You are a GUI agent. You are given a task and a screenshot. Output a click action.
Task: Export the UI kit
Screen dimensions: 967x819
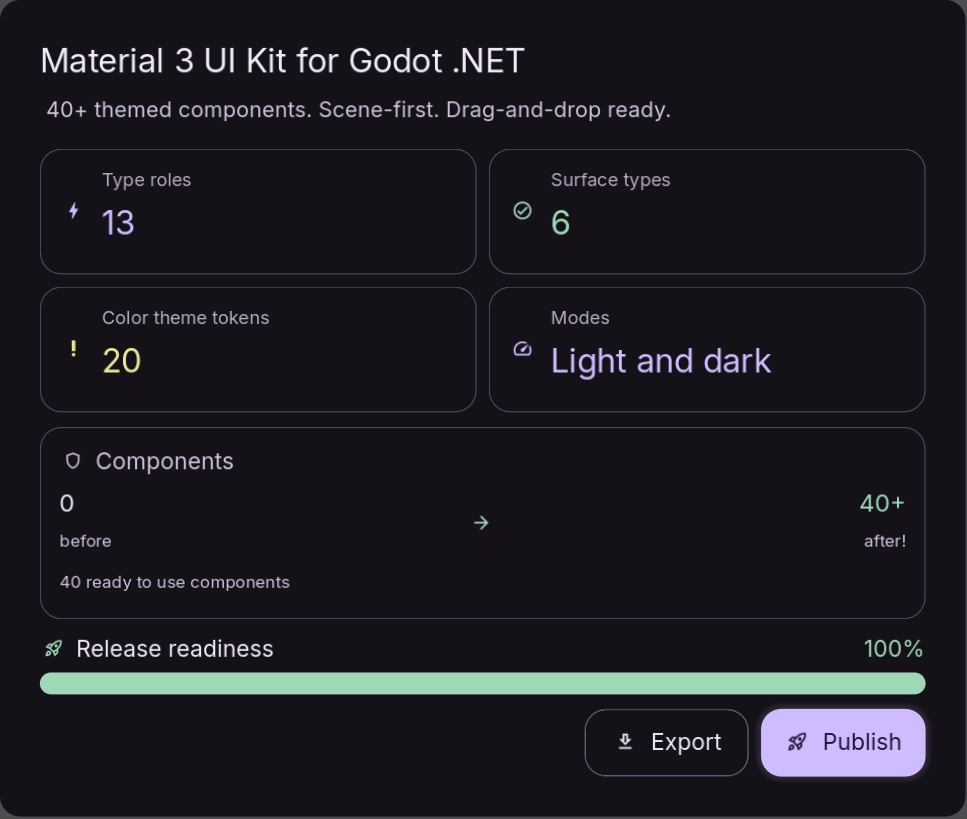point(666,743)
